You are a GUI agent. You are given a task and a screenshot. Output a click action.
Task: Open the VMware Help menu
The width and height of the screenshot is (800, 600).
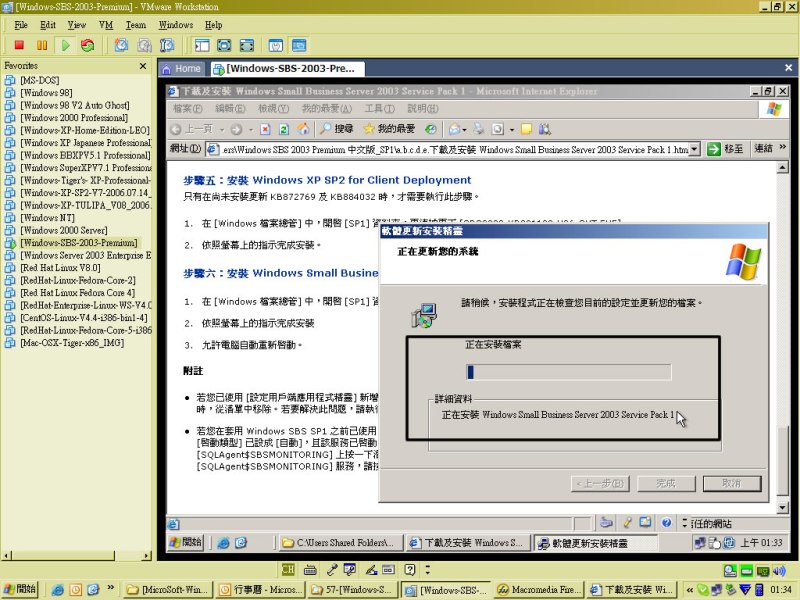pos(213,25)
